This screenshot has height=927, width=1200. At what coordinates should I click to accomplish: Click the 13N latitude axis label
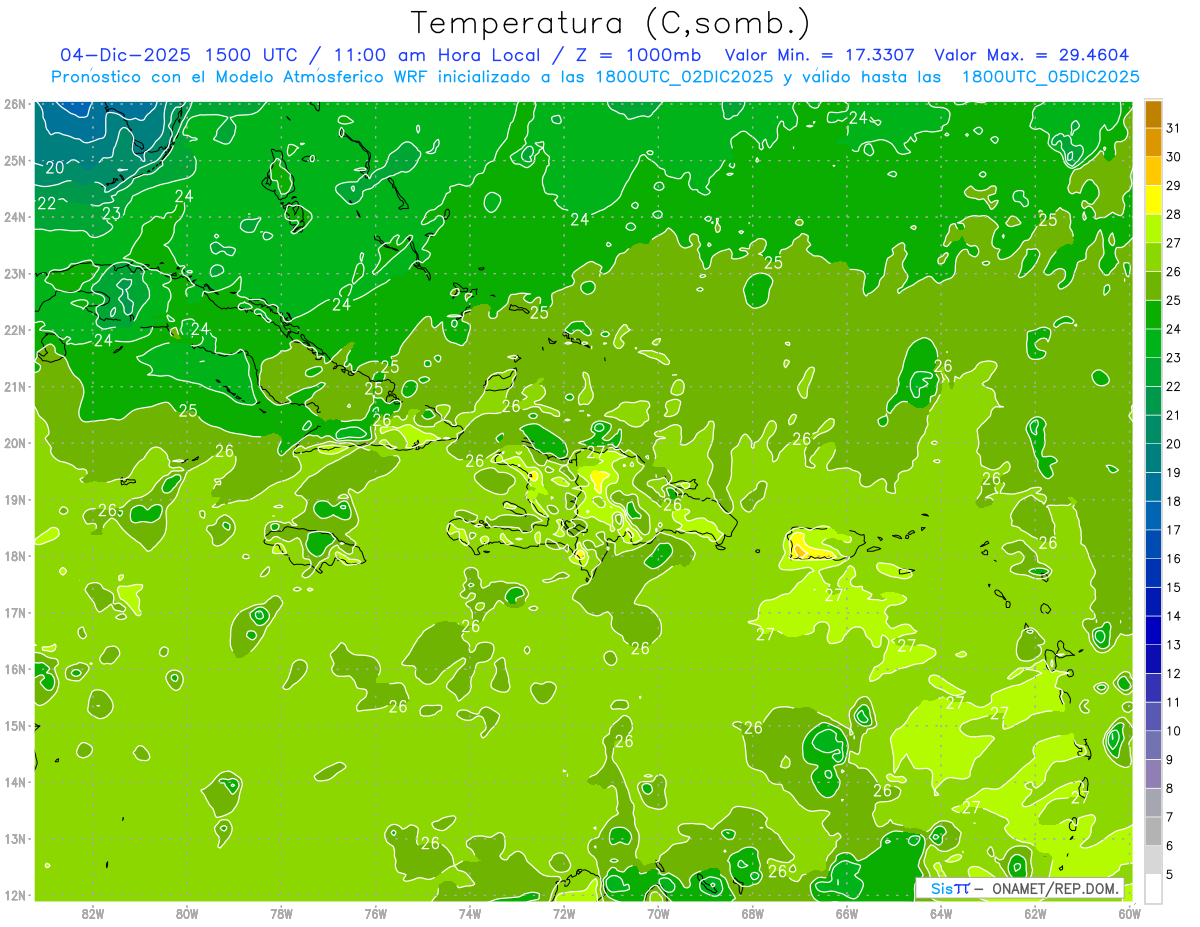click(14, 839)
